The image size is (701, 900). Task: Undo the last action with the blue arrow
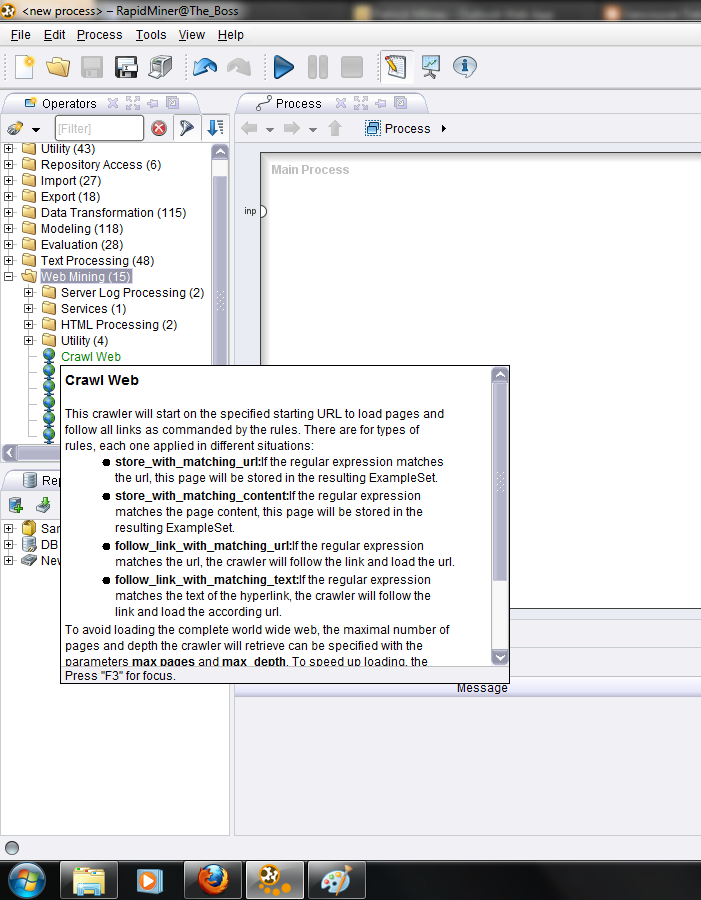[x=205, y=67]
